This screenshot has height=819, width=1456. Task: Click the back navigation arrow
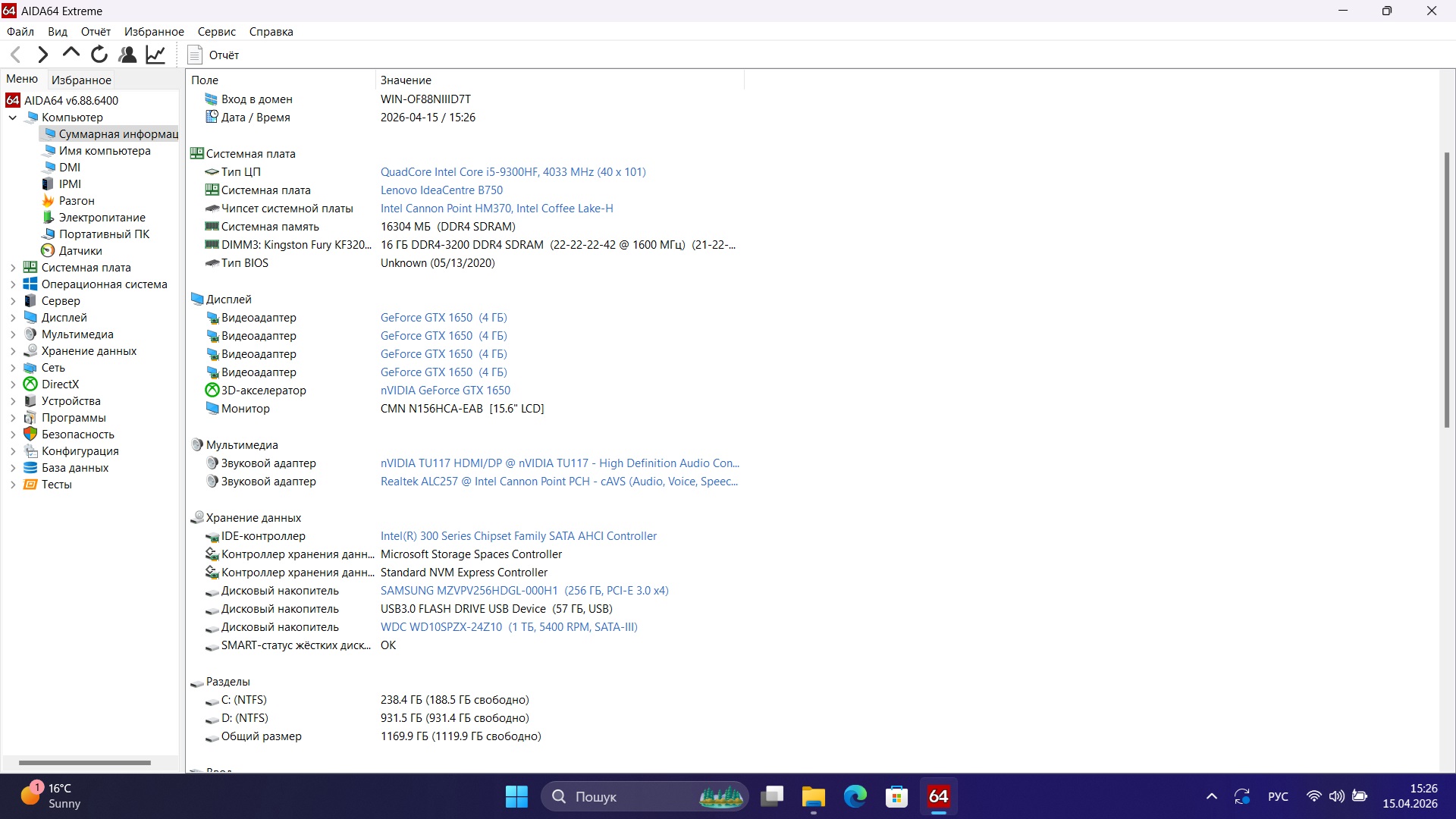(15, 54)
